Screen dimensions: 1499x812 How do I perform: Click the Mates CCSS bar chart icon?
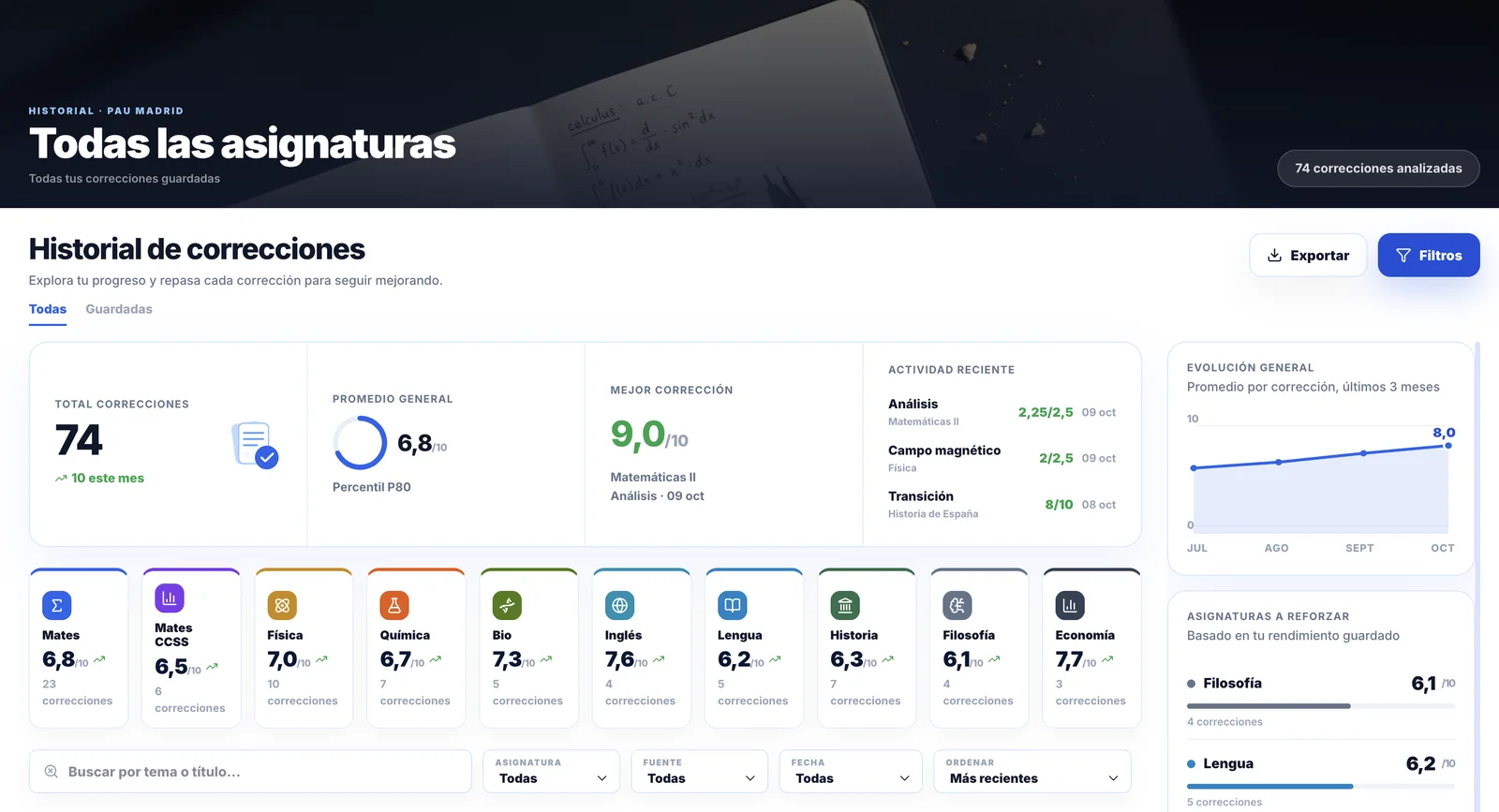coord(170,598)
